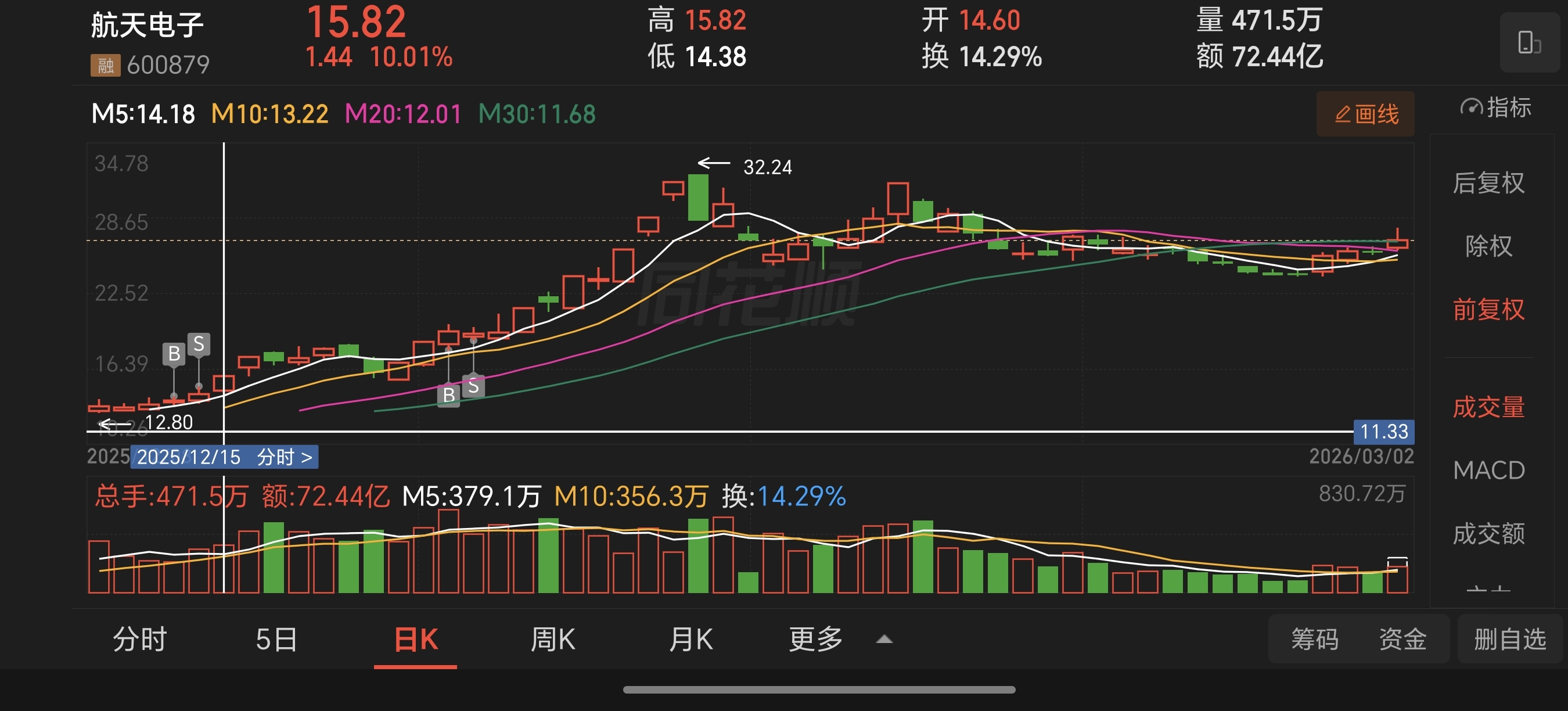Screen dimensions: 1568x711
Task: Switch to the 月K tab
Action: tap(691, 640)
